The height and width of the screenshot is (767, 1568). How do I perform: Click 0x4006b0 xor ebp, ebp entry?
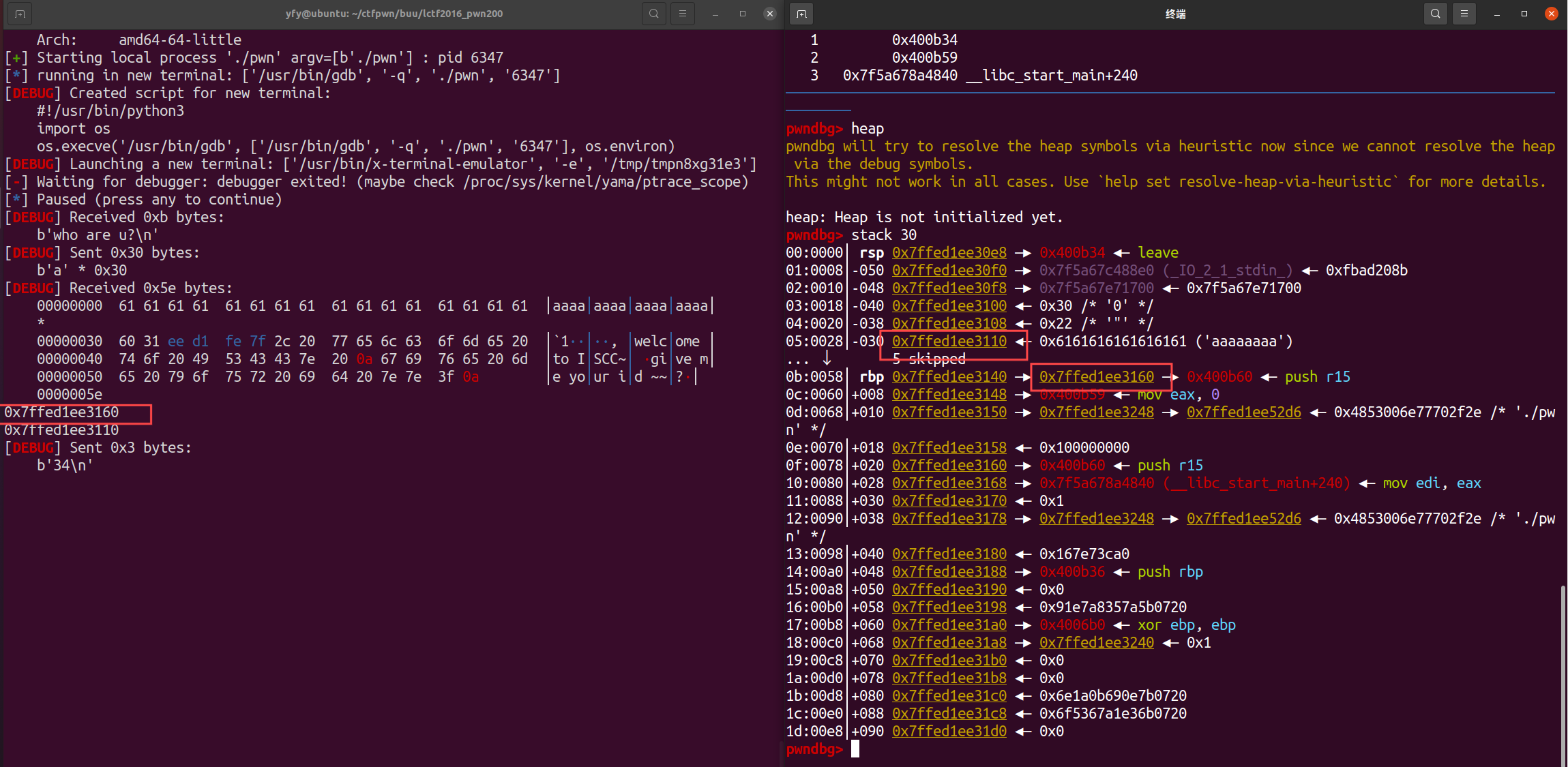click(1138, 625)
